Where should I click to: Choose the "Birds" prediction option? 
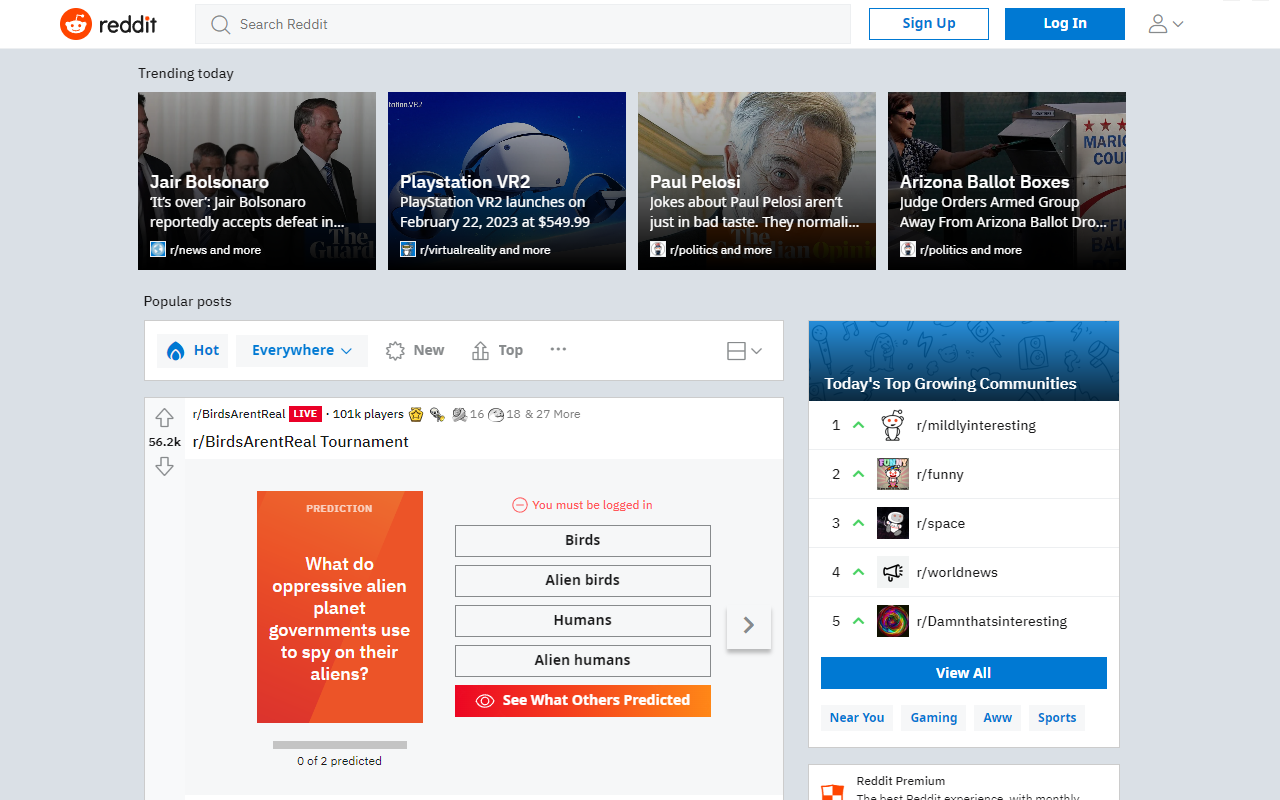coord(583,541)
